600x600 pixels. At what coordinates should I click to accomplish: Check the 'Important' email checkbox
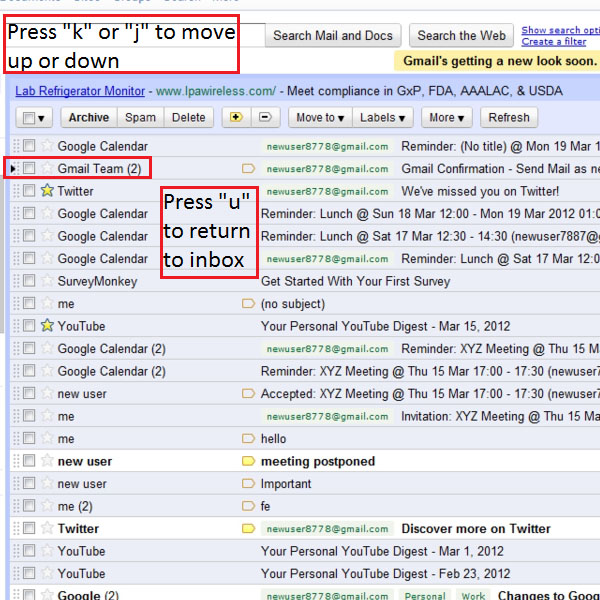[x=29, y=483]
